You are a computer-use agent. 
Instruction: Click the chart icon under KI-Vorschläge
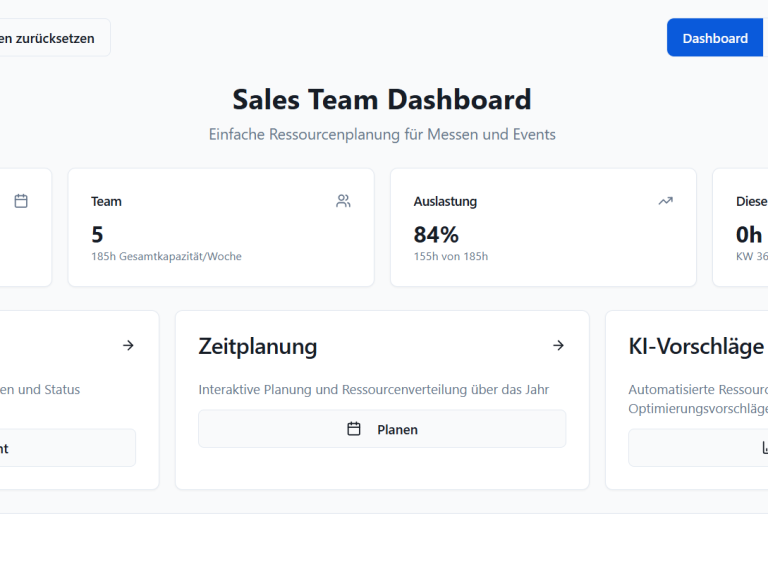764,448
